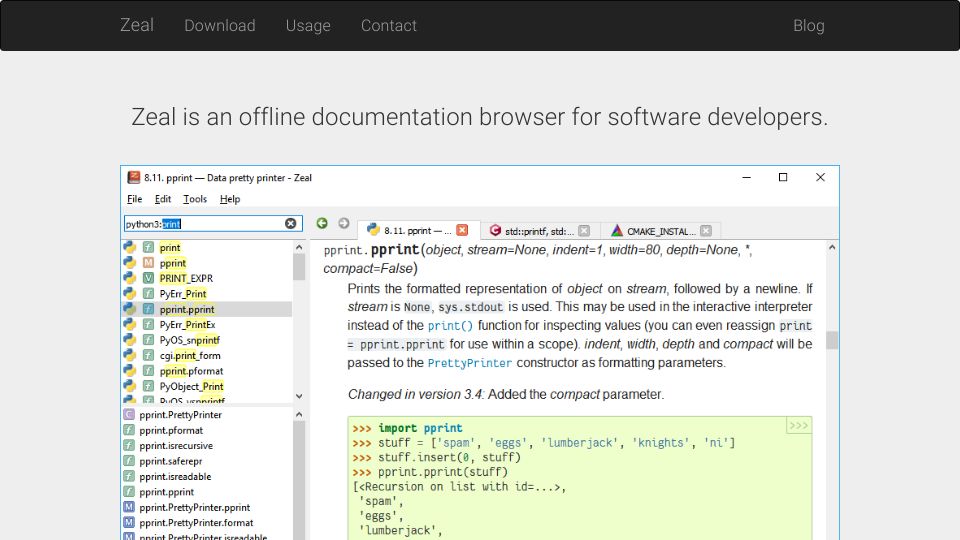Click the CMake triangle icon on the tab

click(x=617, y=230)
